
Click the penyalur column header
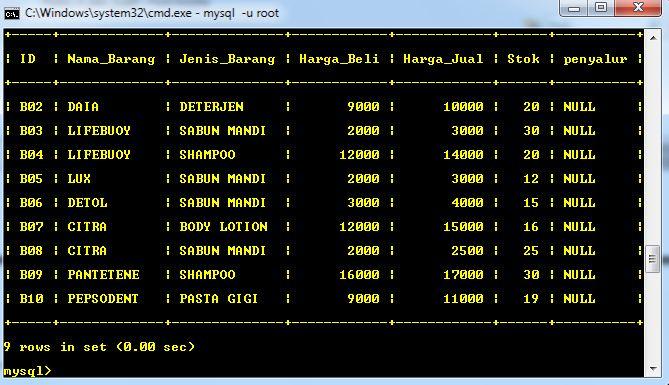click(595, 59)
